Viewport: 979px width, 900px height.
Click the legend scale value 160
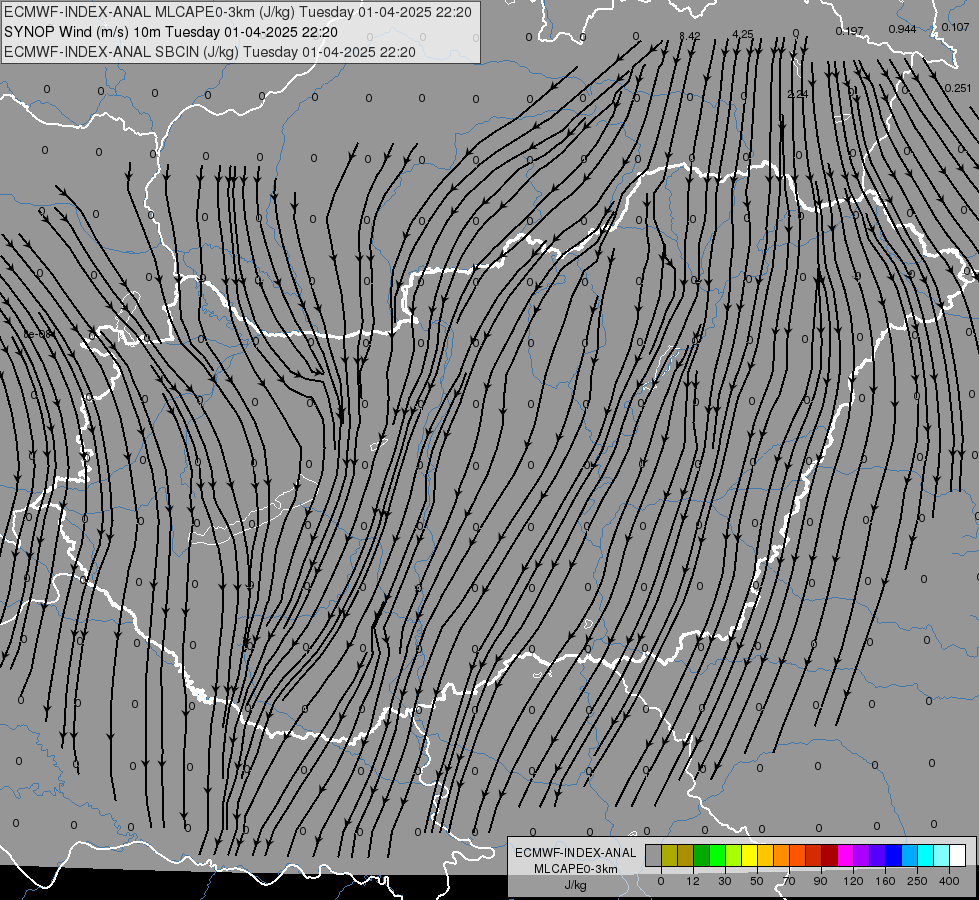pyautogui.click(x=885, y=881)
